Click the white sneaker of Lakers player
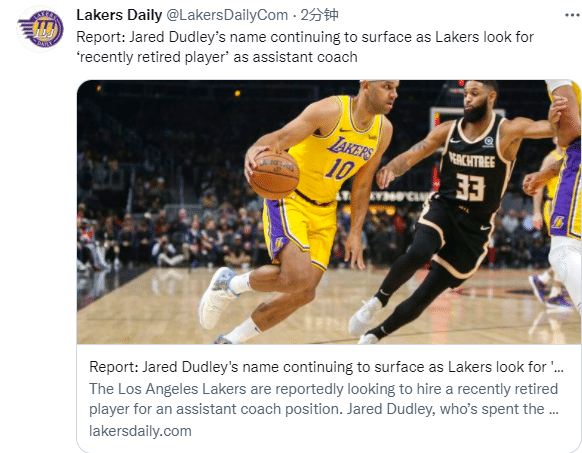 point(217,297)
